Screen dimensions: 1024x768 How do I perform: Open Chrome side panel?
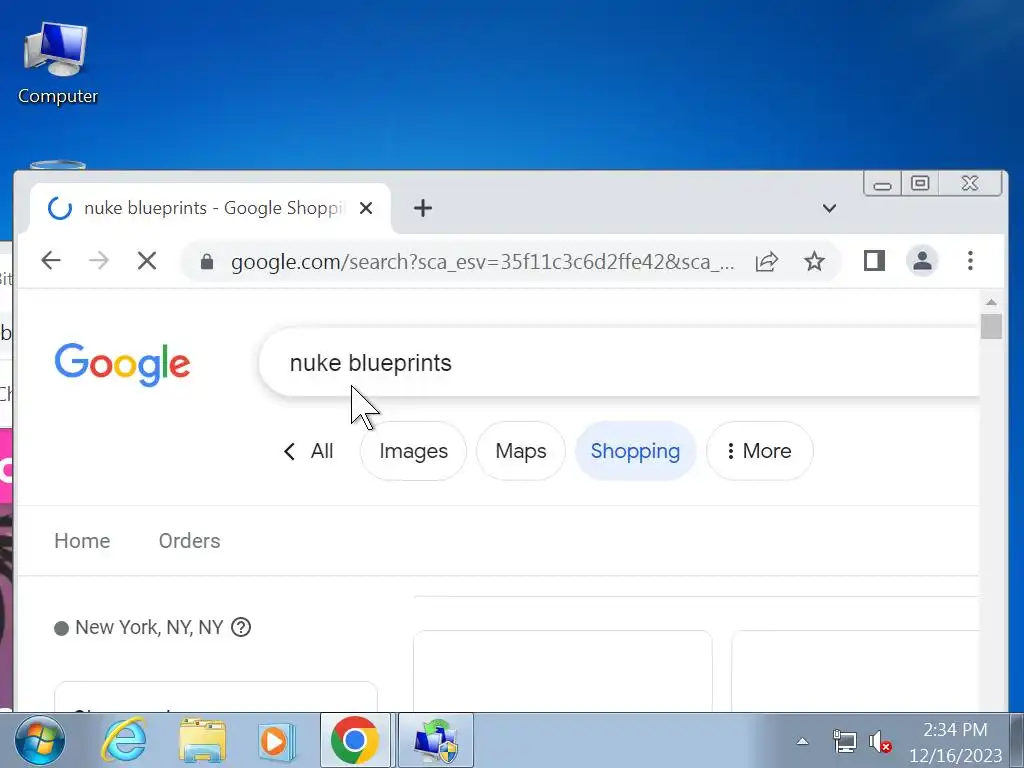click(874, 261)
